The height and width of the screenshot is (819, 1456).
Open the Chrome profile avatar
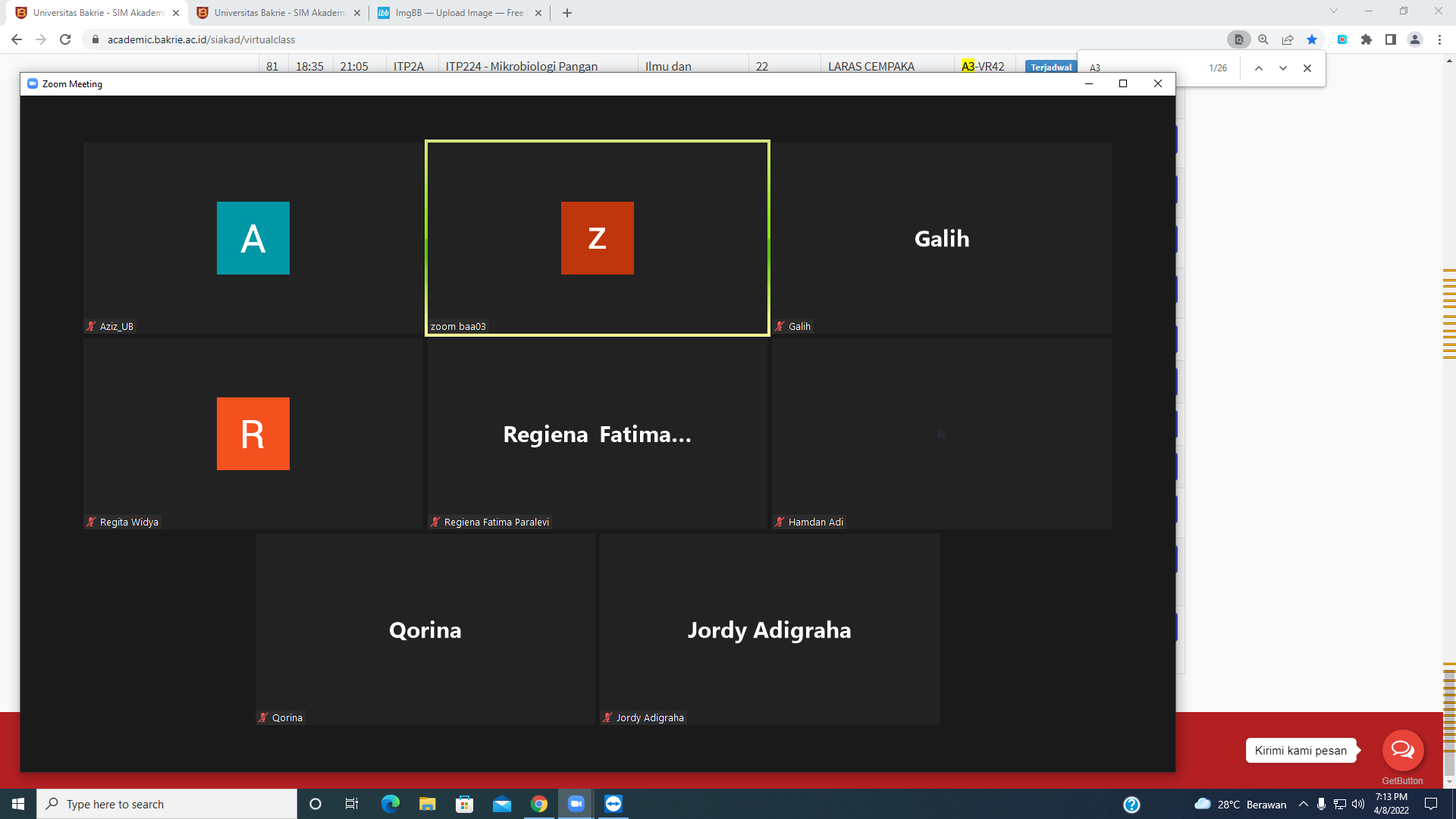coord(1415,39)
